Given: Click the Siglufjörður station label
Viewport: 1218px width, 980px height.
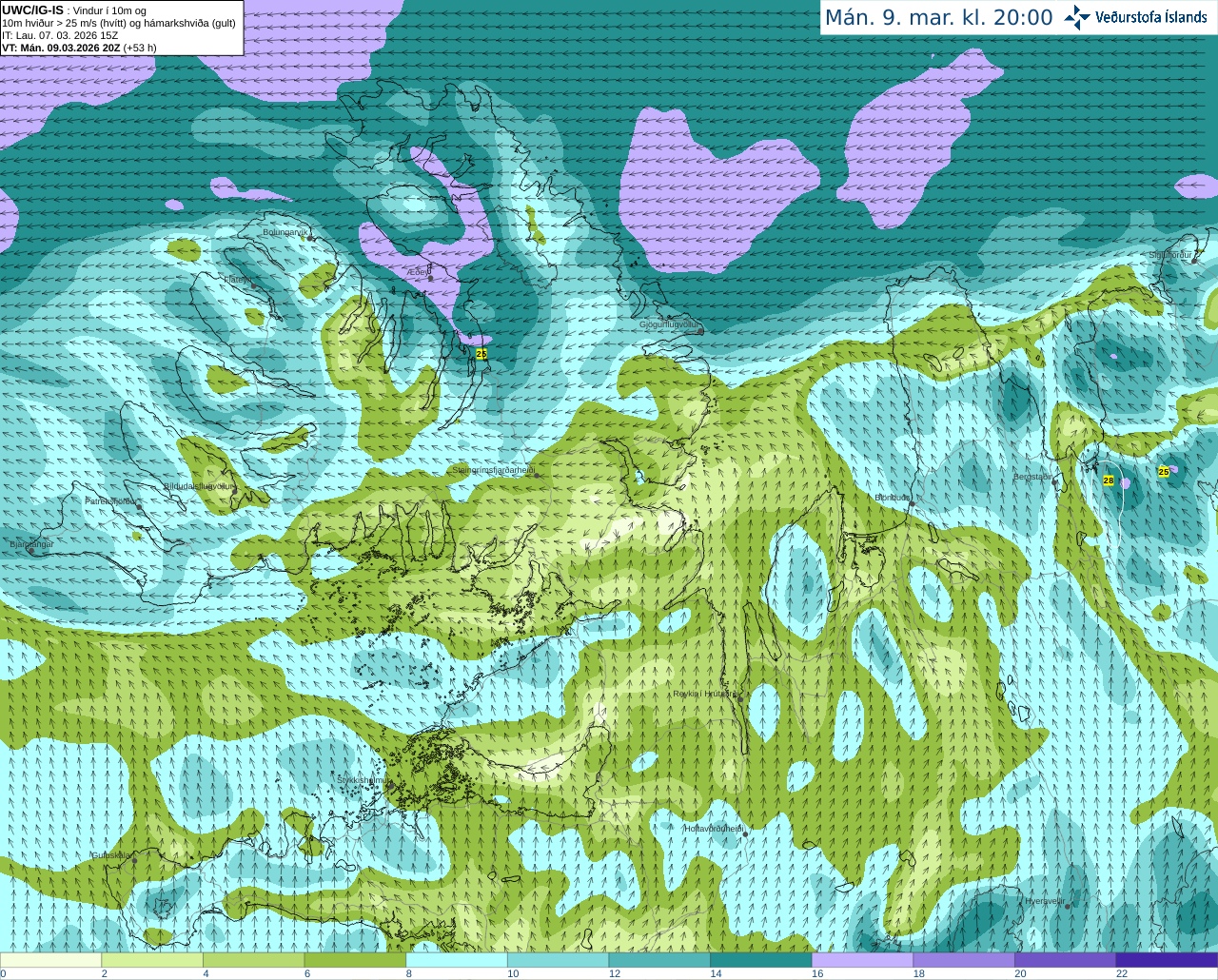Looking at the screenshot, I should (x=1170, y=255).
